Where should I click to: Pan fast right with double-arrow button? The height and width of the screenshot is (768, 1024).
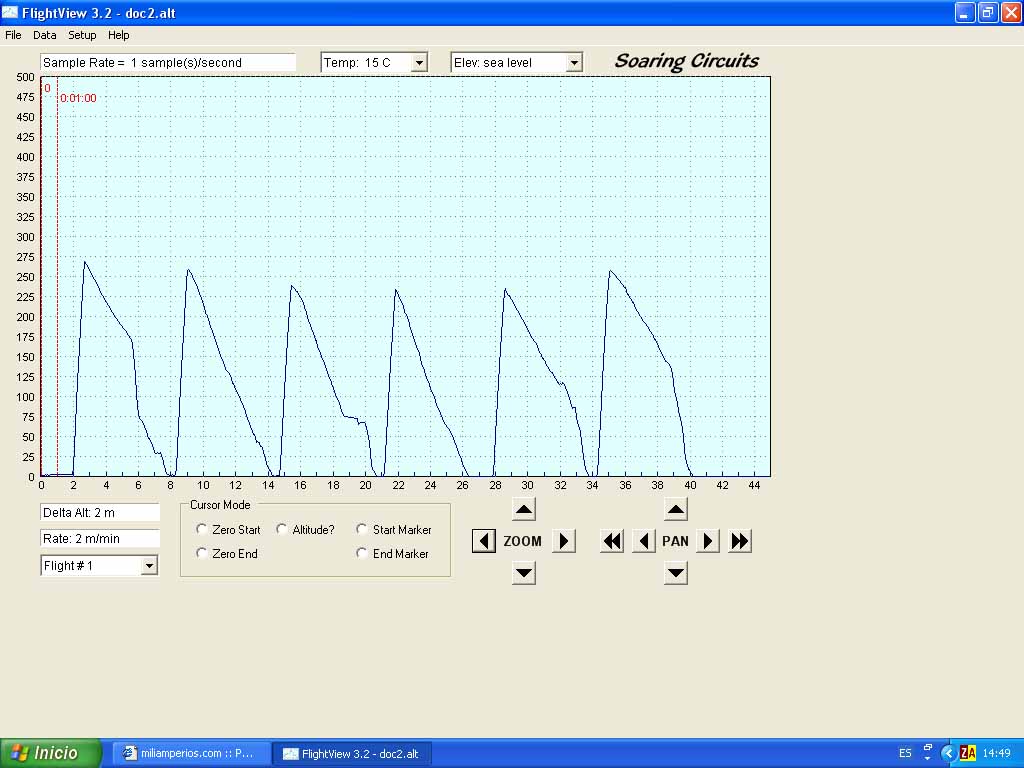pos(740,541)
